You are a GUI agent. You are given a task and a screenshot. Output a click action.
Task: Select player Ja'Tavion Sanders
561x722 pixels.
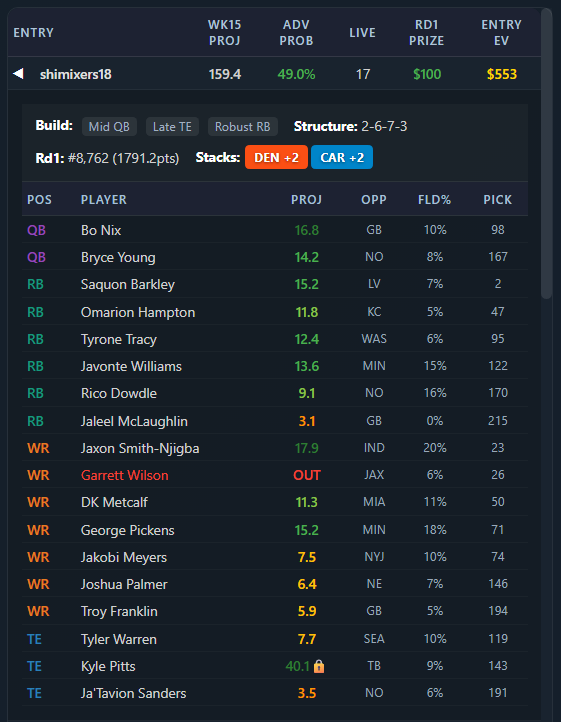[x=134, y=693]
